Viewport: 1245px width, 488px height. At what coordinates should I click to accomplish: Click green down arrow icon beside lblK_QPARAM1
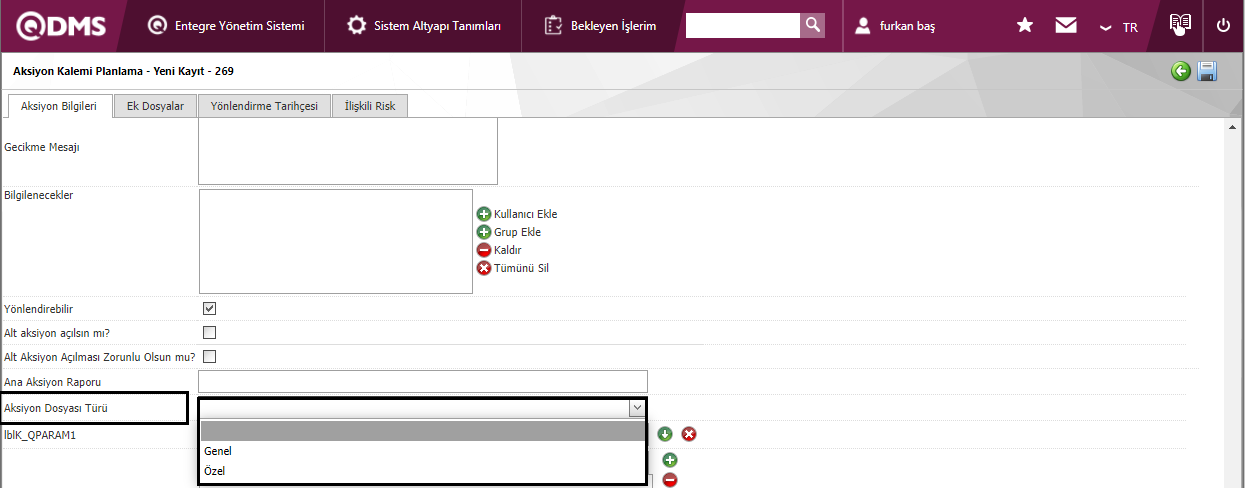pos(665,434)
